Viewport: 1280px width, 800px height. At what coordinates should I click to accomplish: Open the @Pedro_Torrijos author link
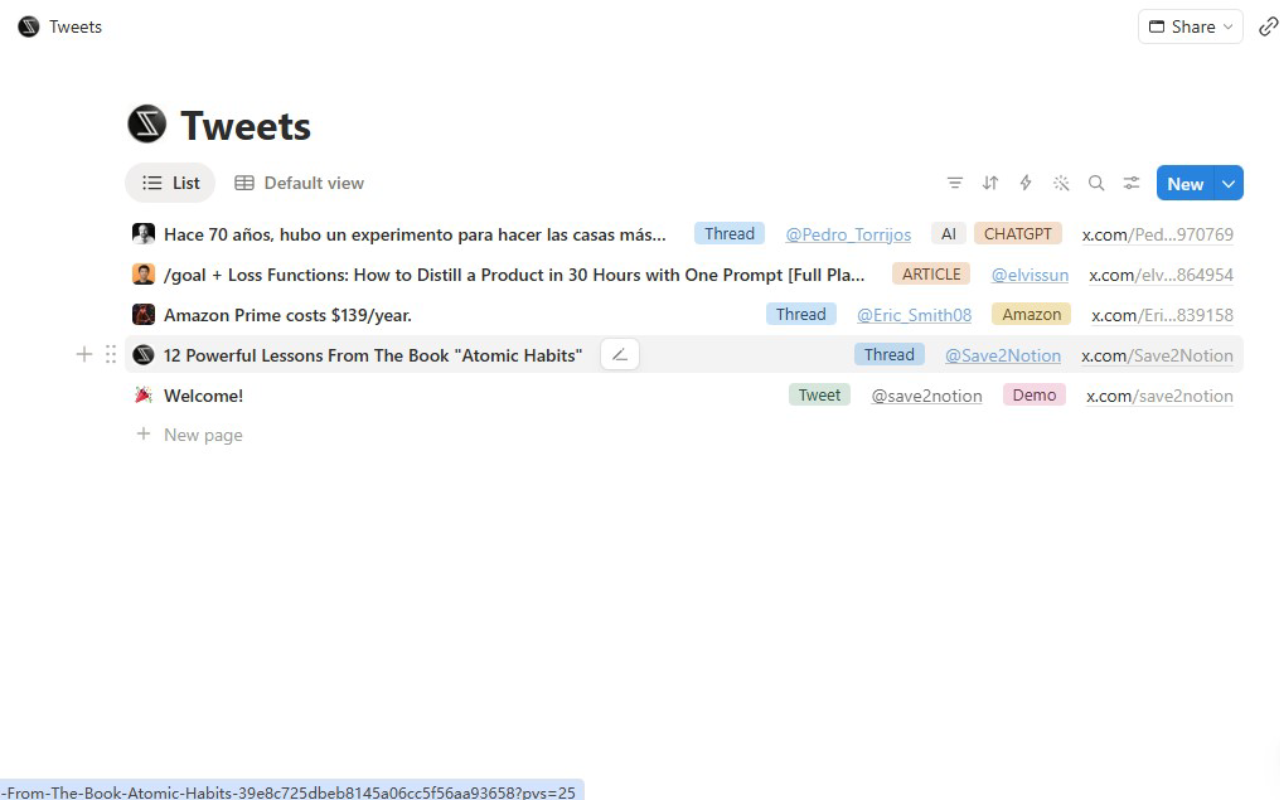coord(848,235)
